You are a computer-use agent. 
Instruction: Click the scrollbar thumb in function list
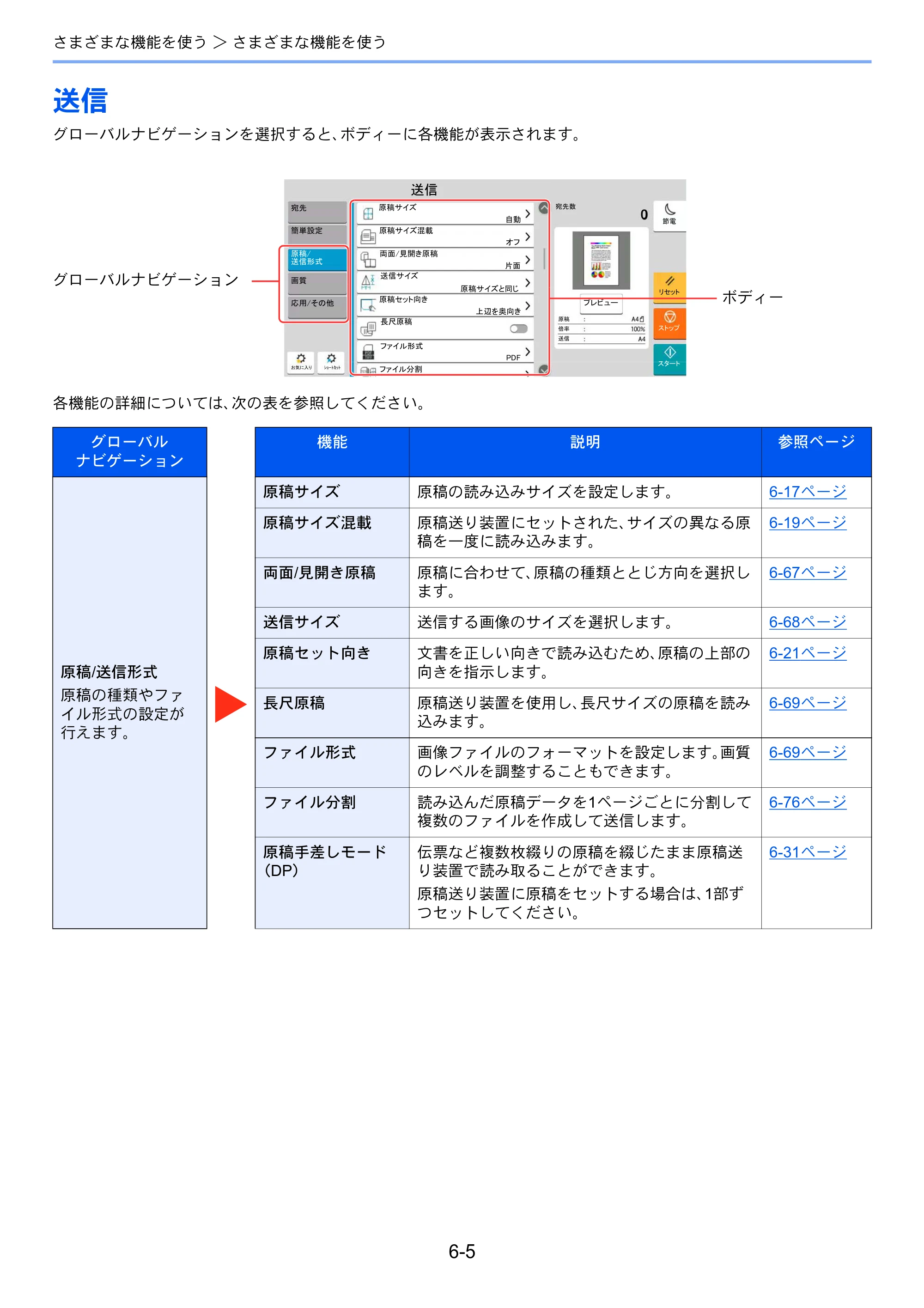[x=544, y=258]
